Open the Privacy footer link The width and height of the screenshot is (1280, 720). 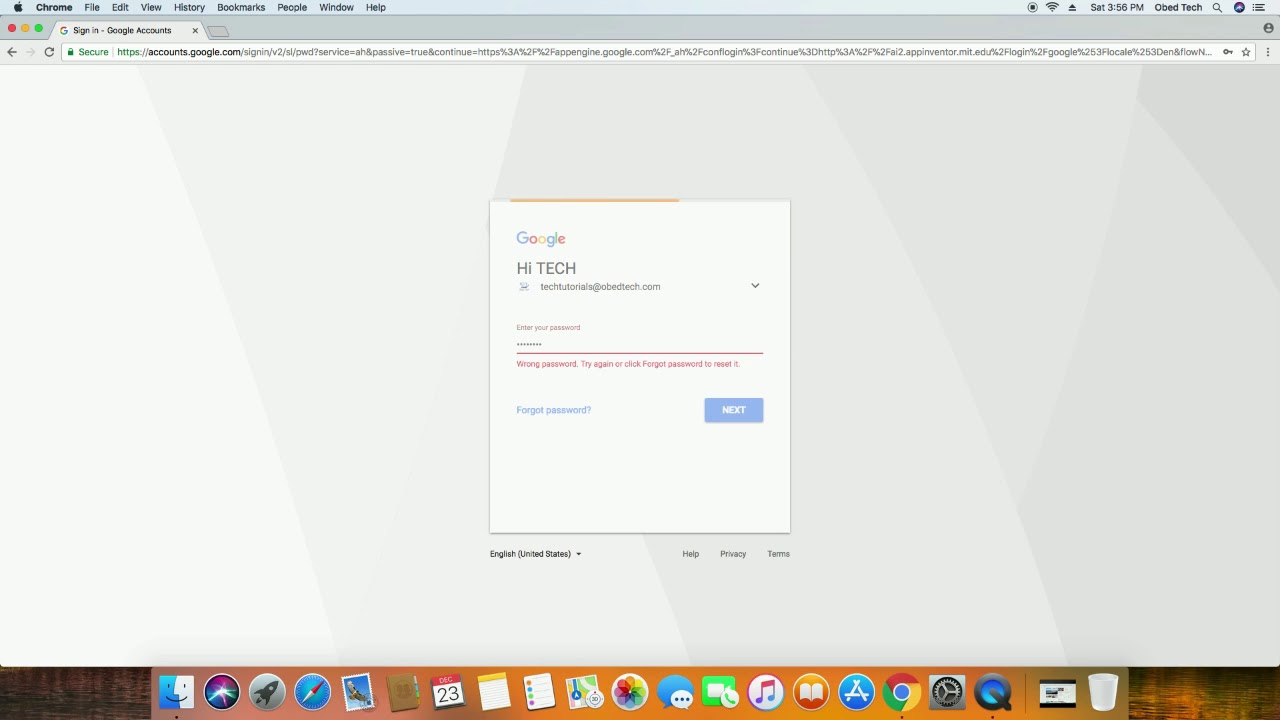pos(733,554)
